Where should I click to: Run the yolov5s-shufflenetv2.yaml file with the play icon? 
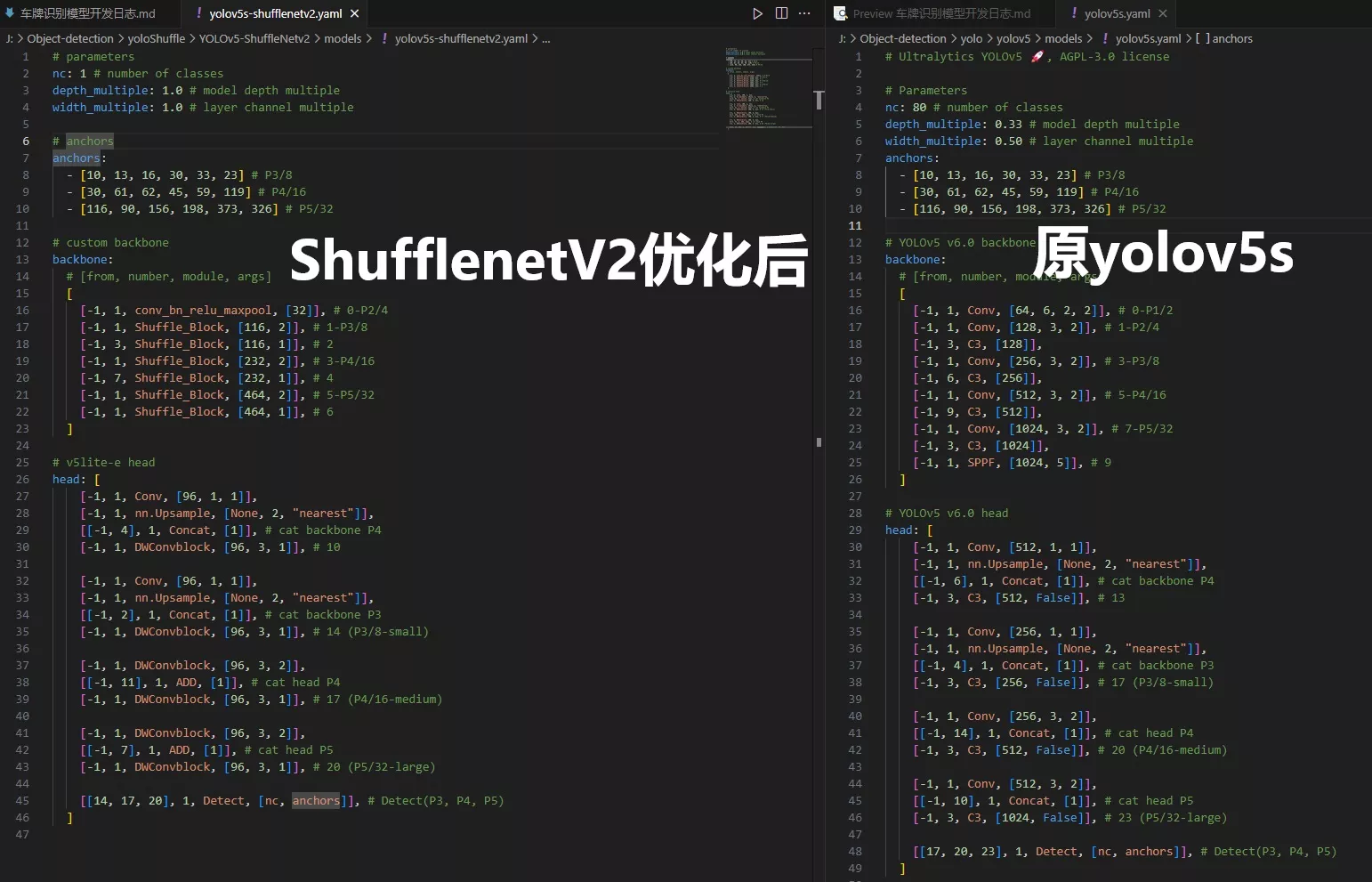(x=757, y=13)
